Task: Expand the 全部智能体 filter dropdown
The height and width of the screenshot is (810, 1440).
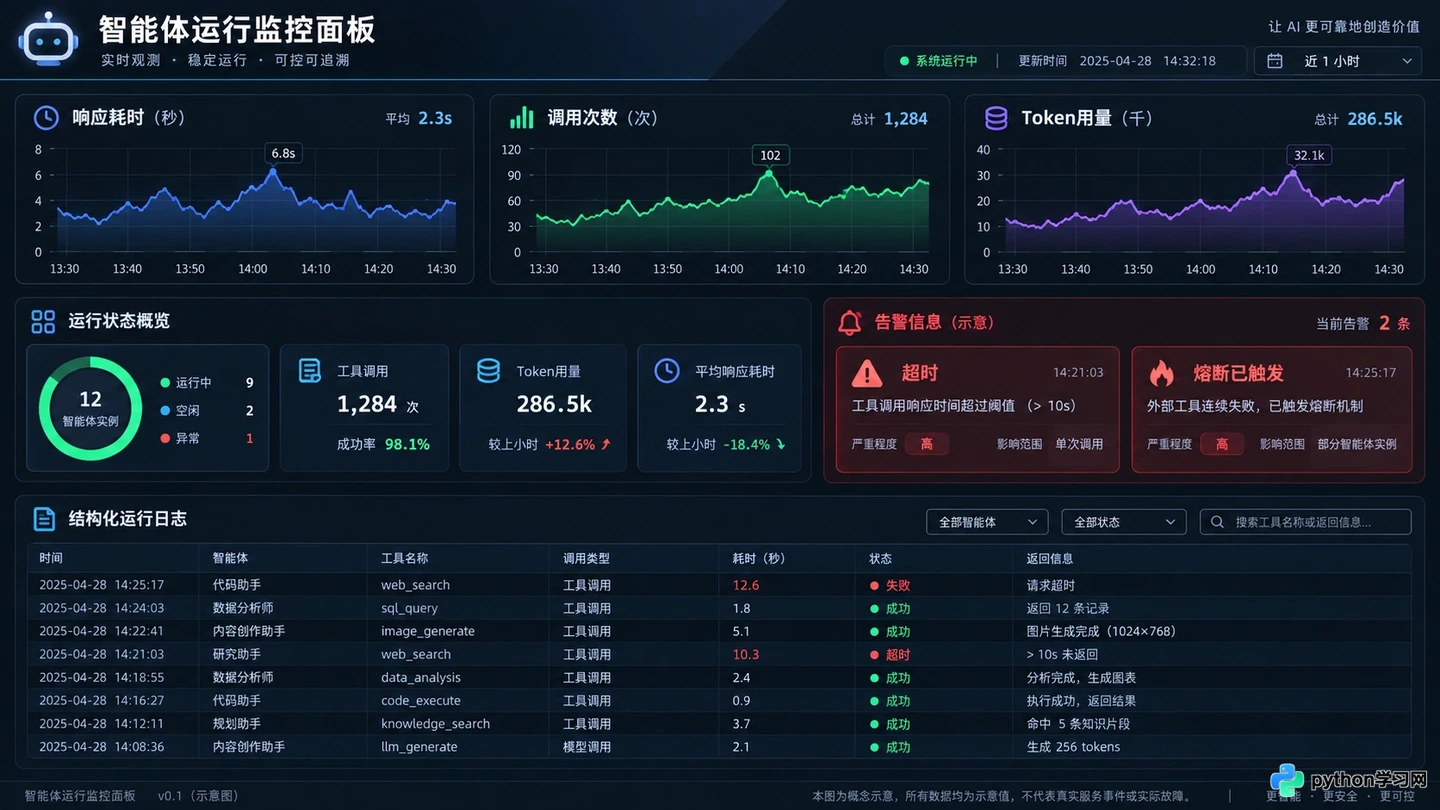Action: click(987, 522)
